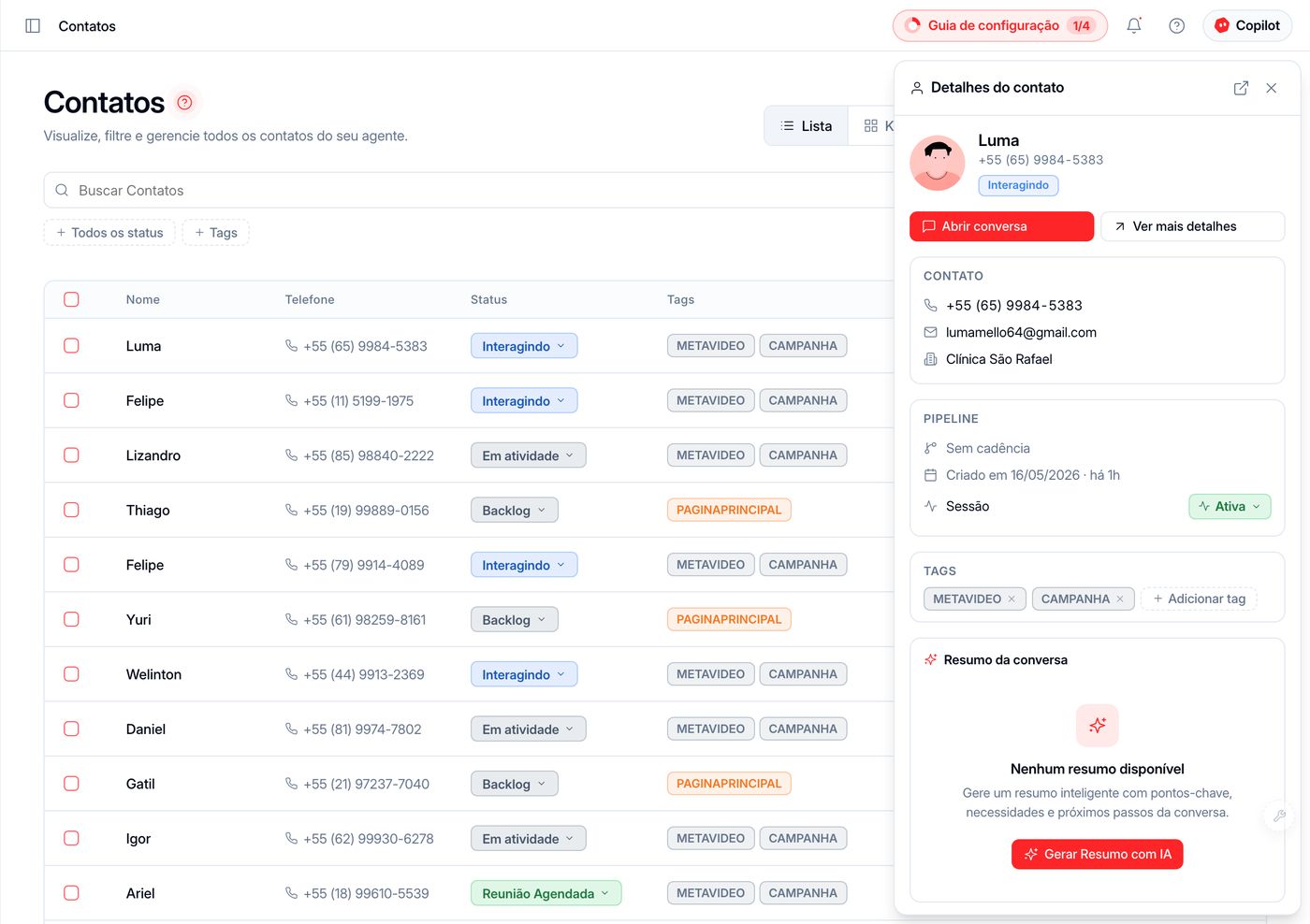Click Adicionar tag

[1200, 599]
